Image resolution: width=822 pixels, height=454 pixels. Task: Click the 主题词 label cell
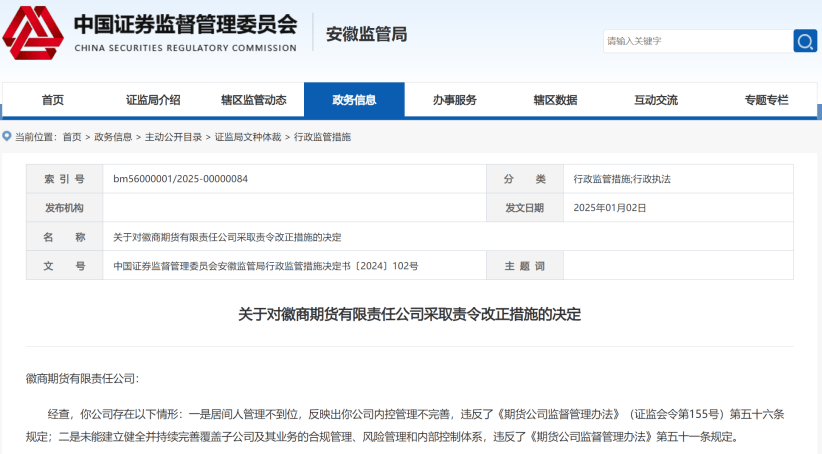click(x=525, y=266)
